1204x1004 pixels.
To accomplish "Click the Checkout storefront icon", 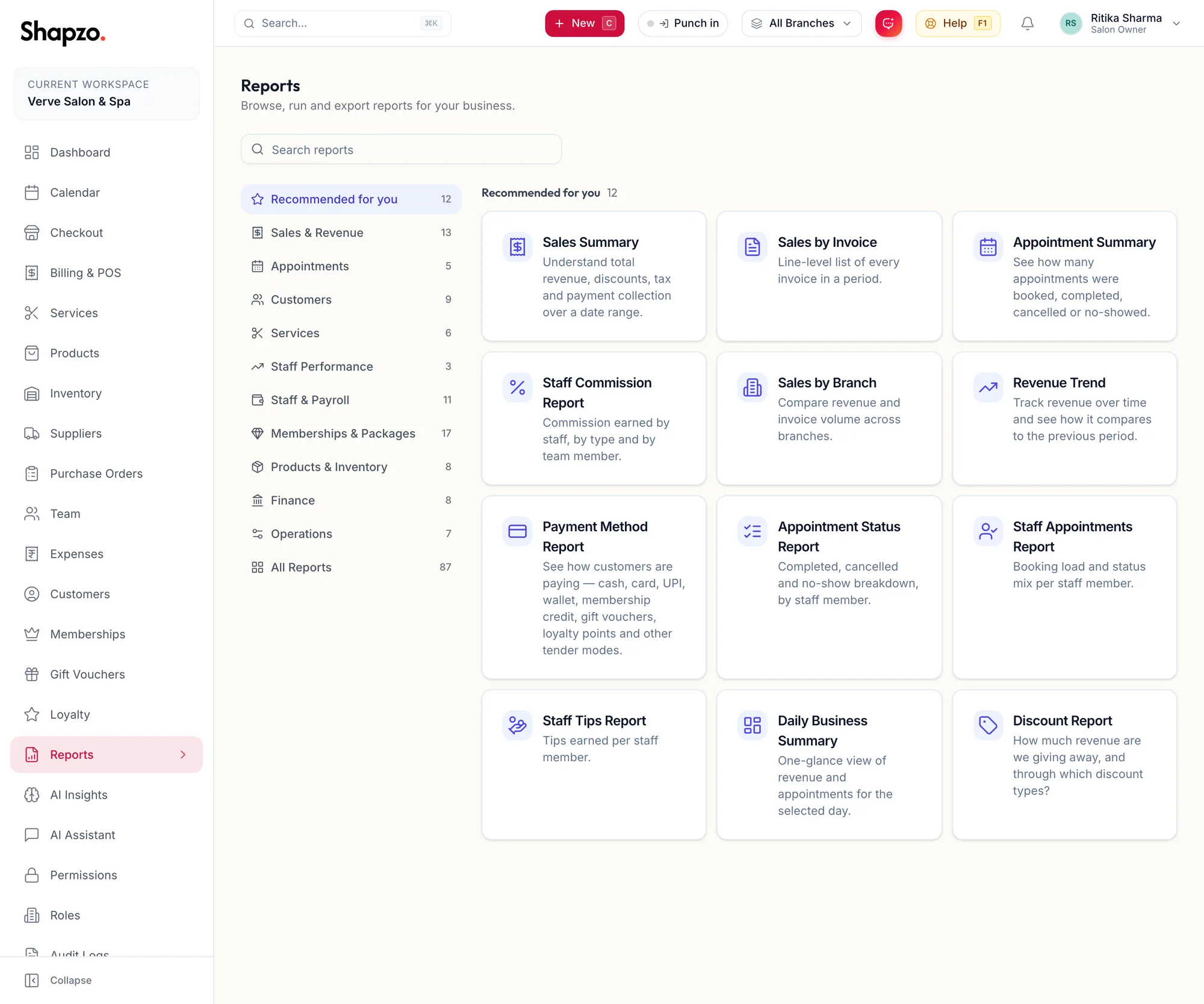I will 32,232.
